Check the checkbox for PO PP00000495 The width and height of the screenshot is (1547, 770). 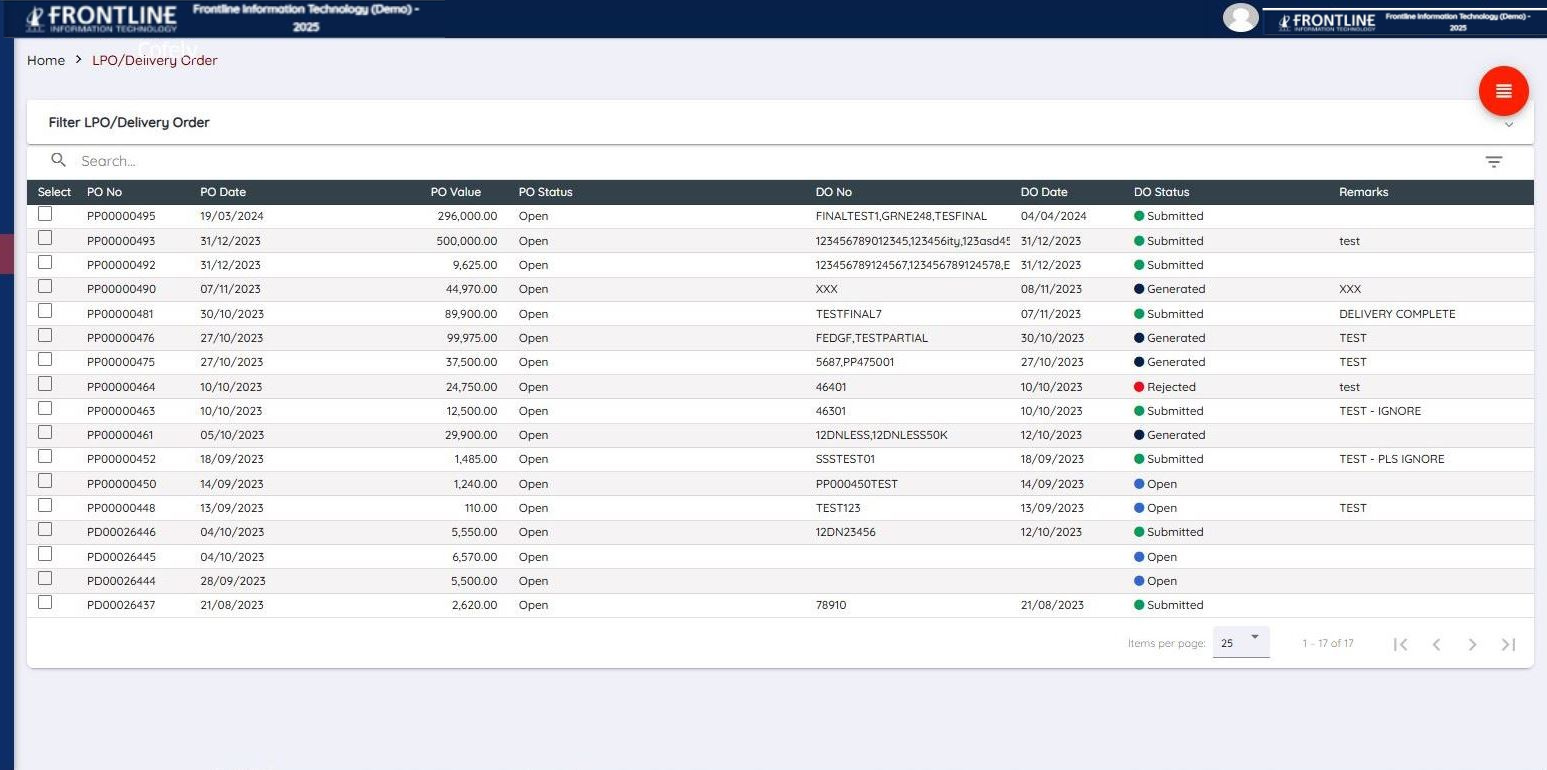(x=44, y=213)
